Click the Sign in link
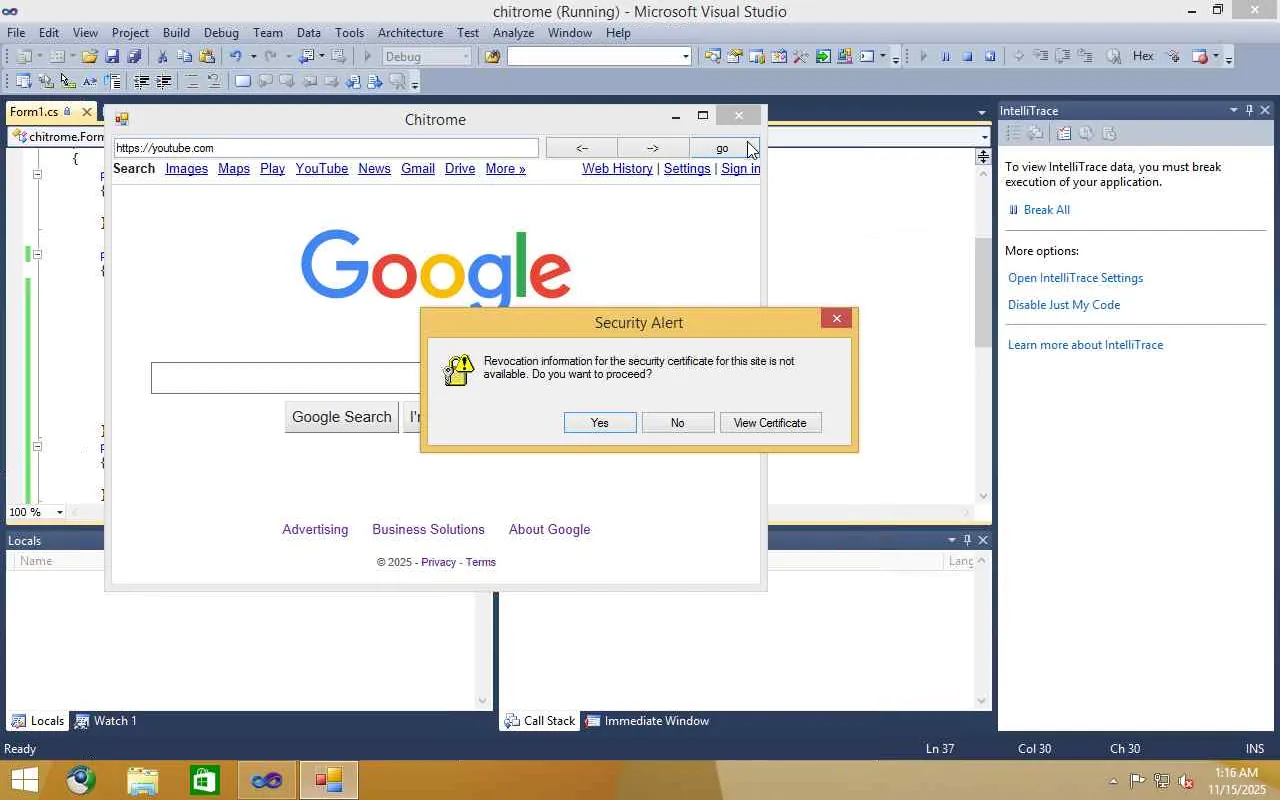The height and width of the screenshot is (800, 1280). click(x=741, y=169)
